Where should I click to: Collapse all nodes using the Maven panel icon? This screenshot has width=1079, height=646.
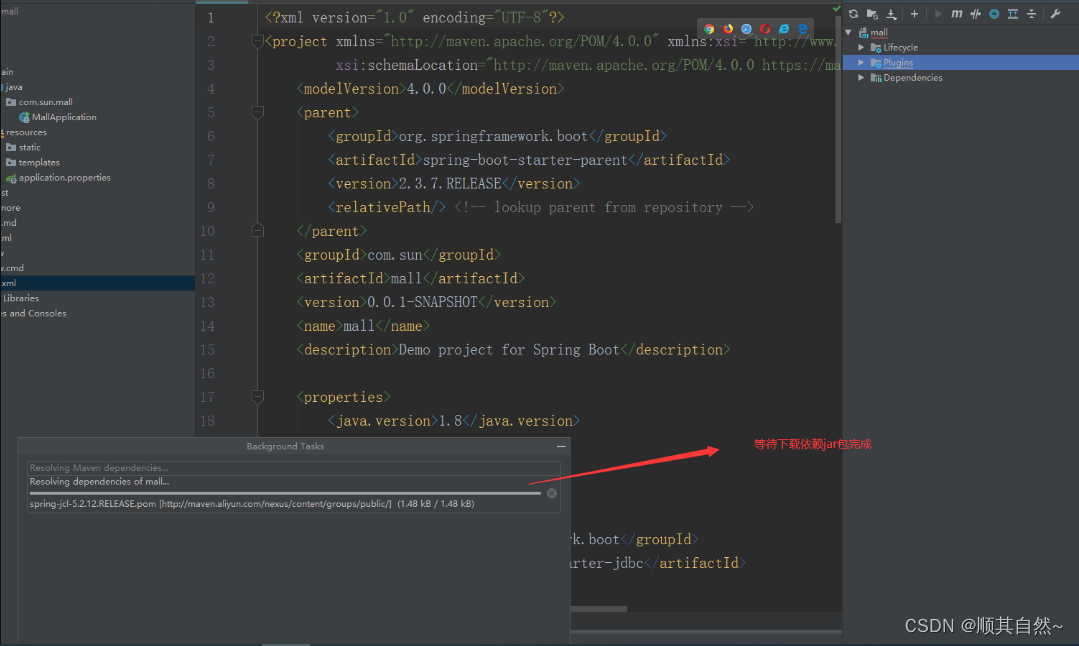pos(1032,13)
